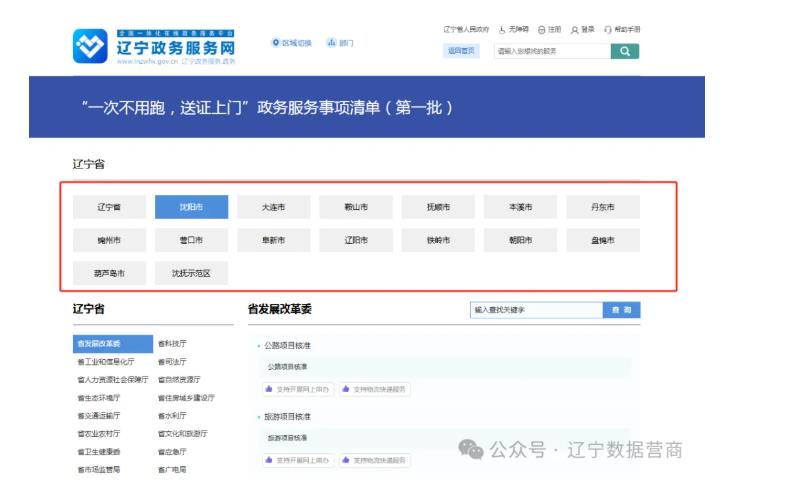
Task: Select 大连市 city tab
Action: (x=273, y=207)
